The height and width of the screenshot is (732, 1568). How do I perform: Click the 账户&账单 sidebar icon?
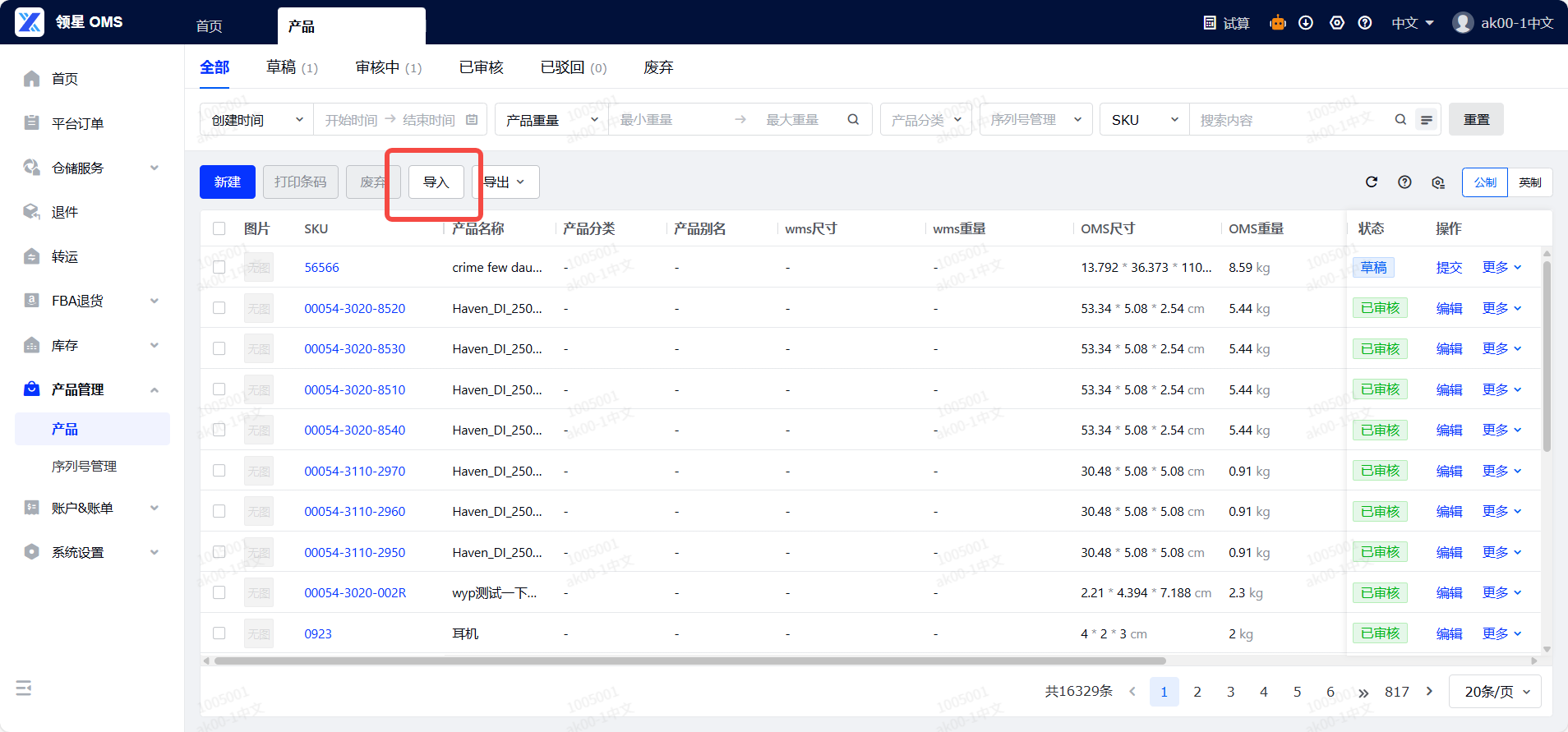(32, 508)
